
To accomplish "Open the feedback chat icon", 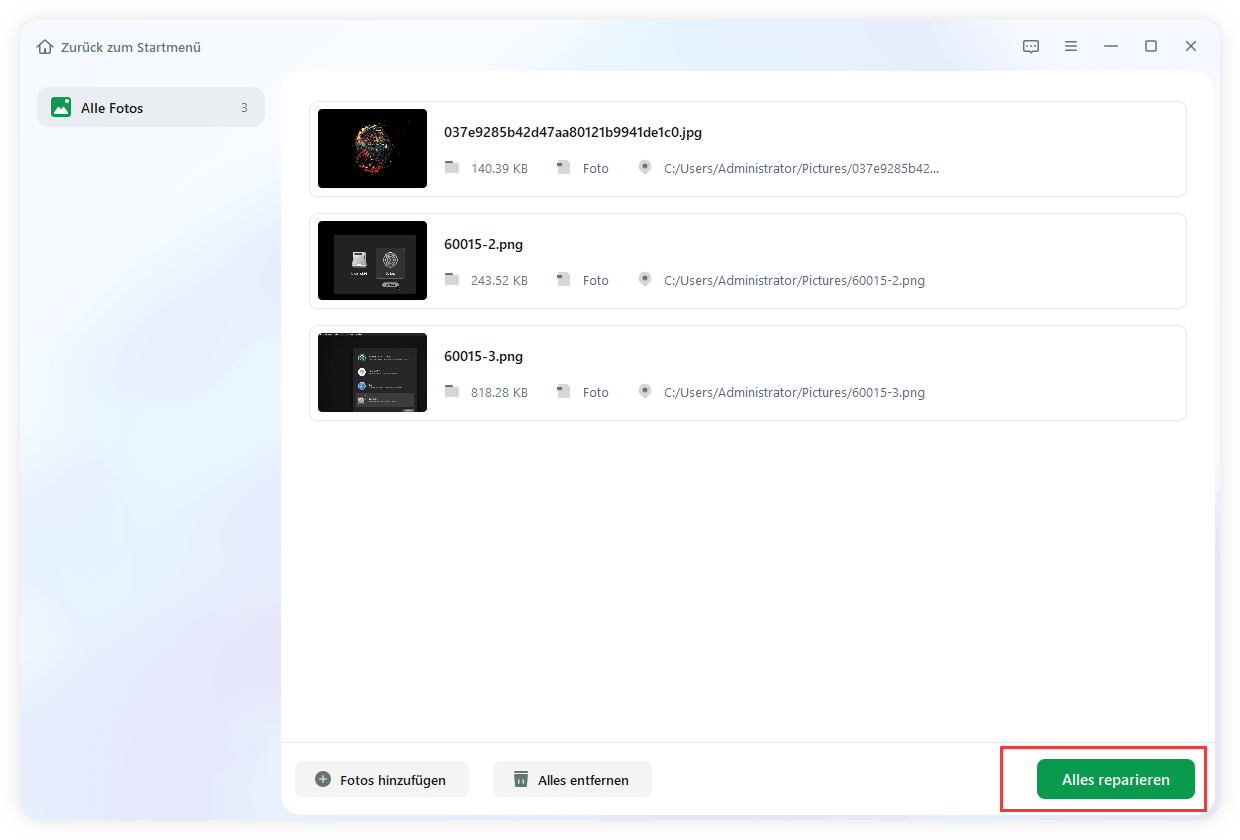I will [x=1031, y=46].
